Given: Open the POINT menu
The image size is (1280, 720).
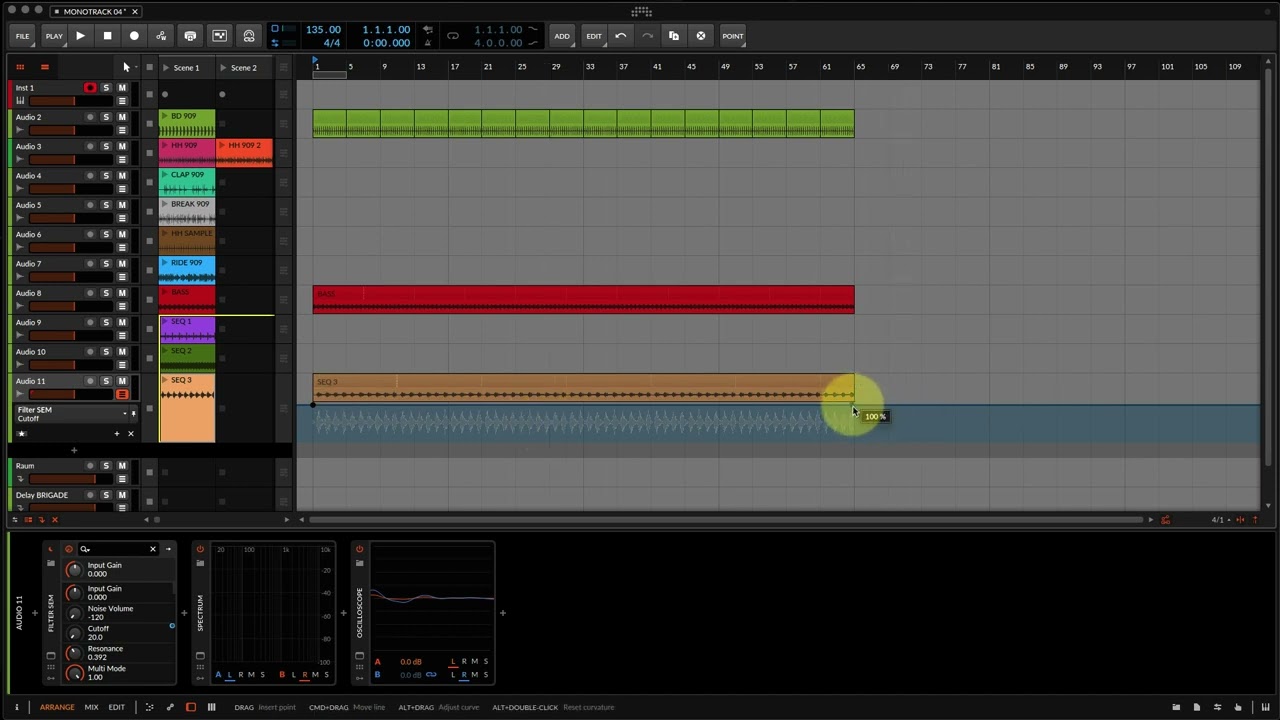Looking at the screenshot, I should (733, 36).
